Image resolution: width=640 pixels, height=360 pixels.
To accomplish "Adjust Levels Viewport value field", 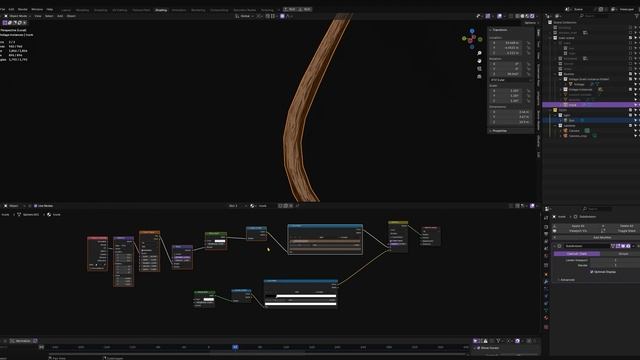I will pyautogui.click(x=617, y=260).
